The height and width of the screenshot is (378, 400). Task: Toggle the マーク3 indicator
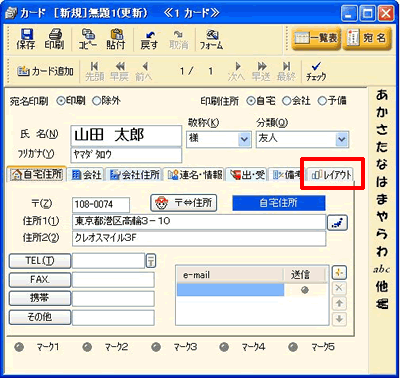(156, 347)
